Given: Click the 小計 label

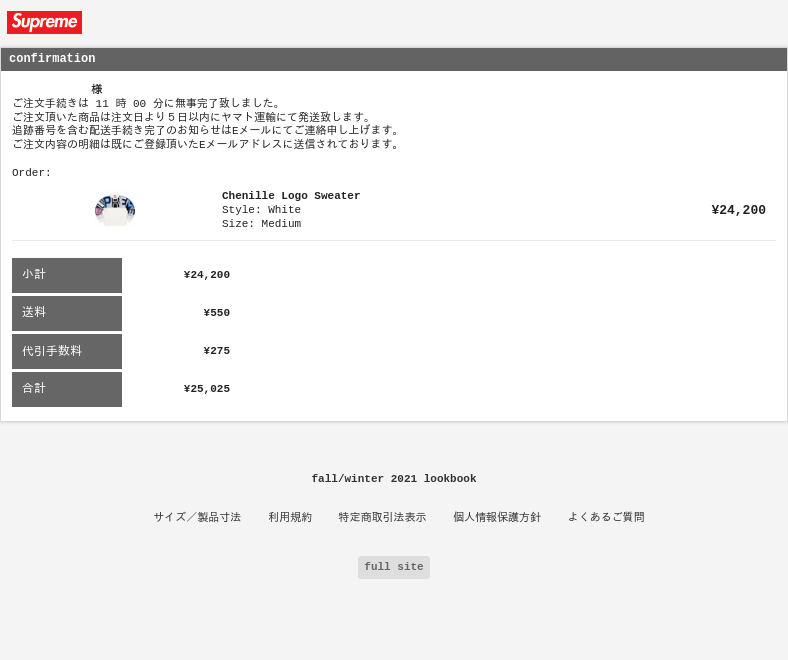Looking at the screenshot, I should pyautogui.click(x=67, y=275).
